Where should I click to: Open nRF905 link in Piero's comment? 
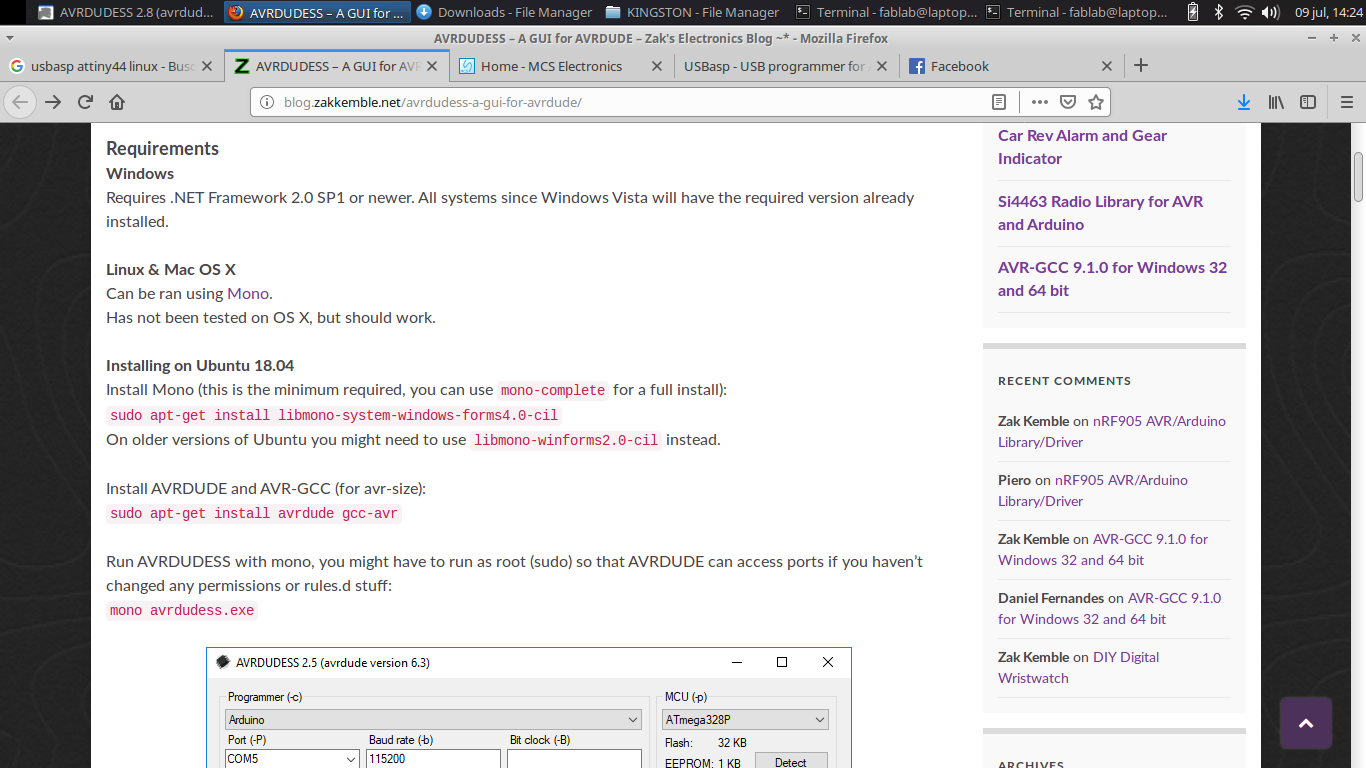[x=1093, y=490]
